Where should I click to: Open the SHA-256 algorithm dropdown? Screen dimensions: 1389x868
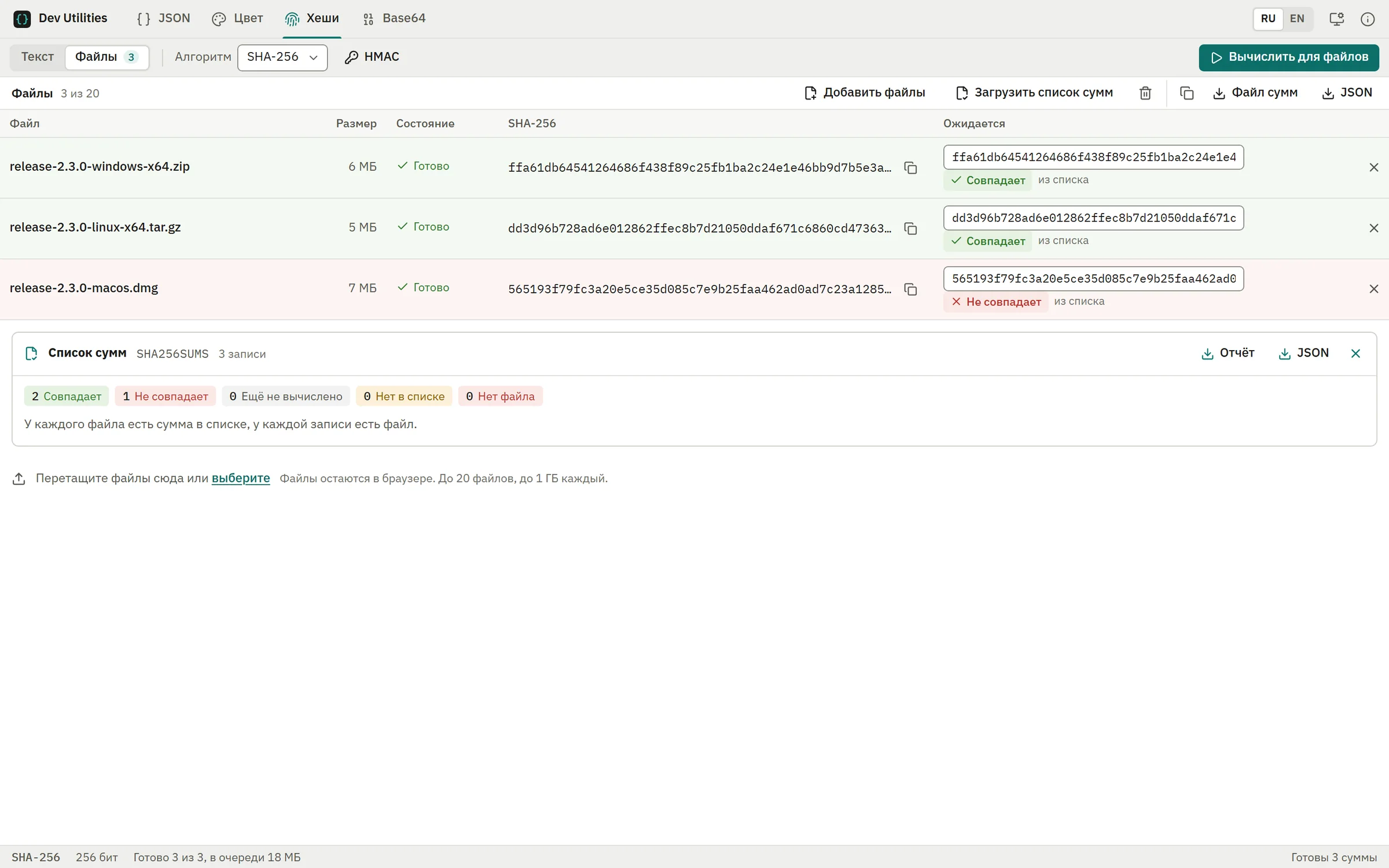point(282,57)
